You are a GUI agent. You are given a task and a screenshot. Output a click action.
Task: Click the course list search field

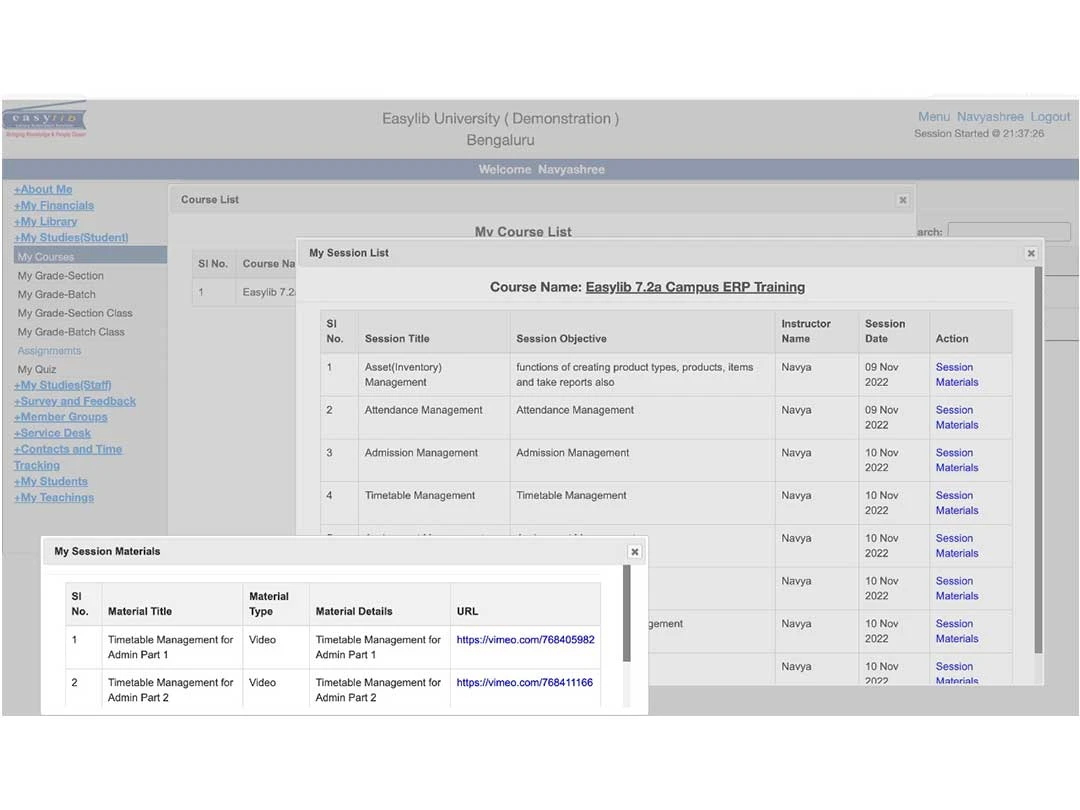(1008, 232)
